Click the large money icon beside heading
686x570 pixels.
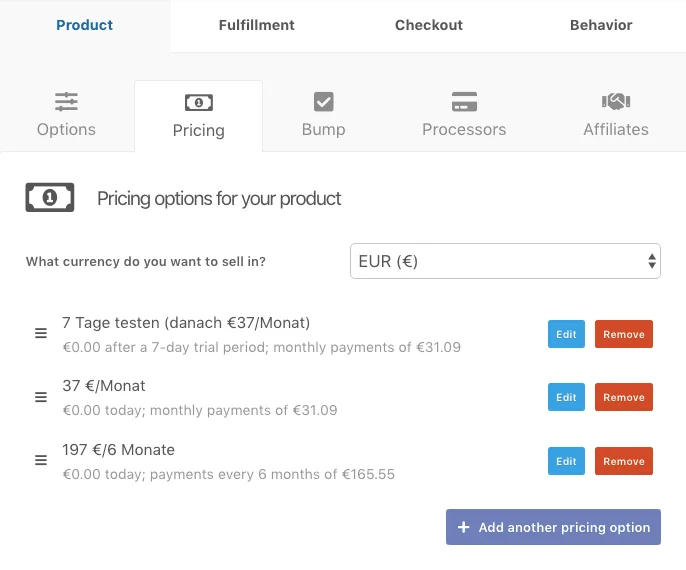point(50,197)
